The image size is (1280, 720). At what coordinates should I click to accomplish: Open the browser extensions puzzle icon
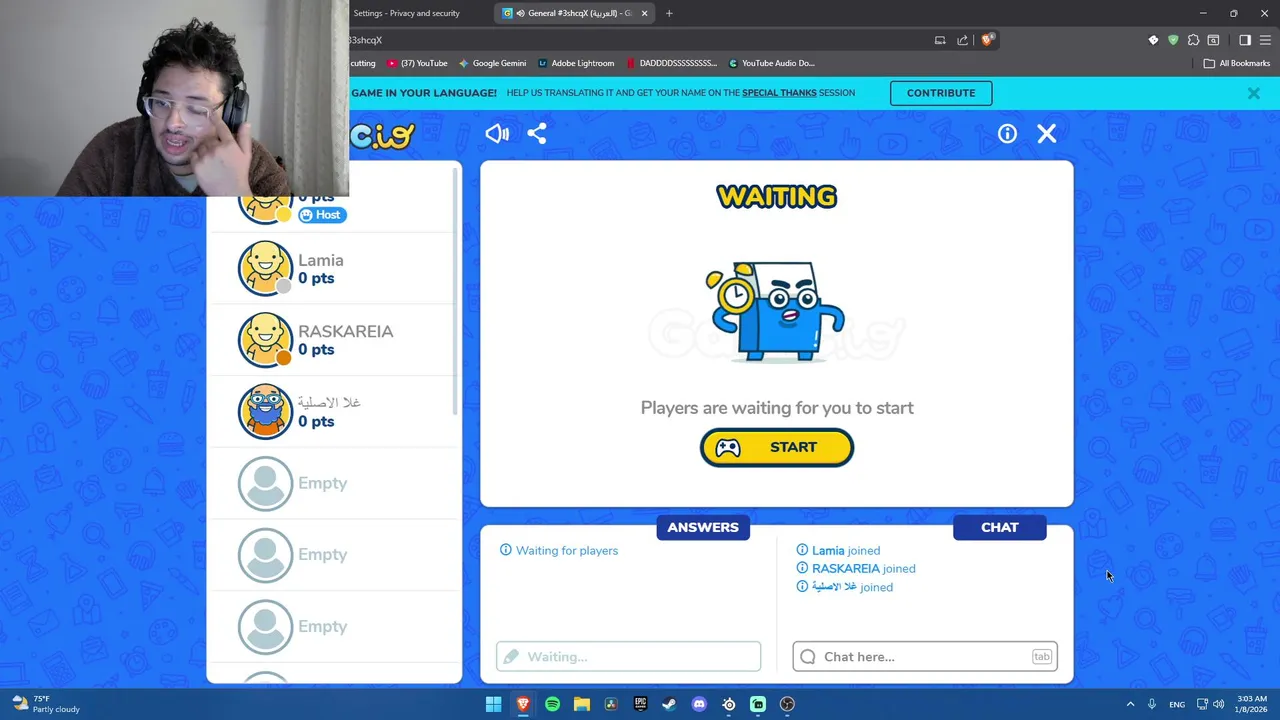tap(1193, 40)
